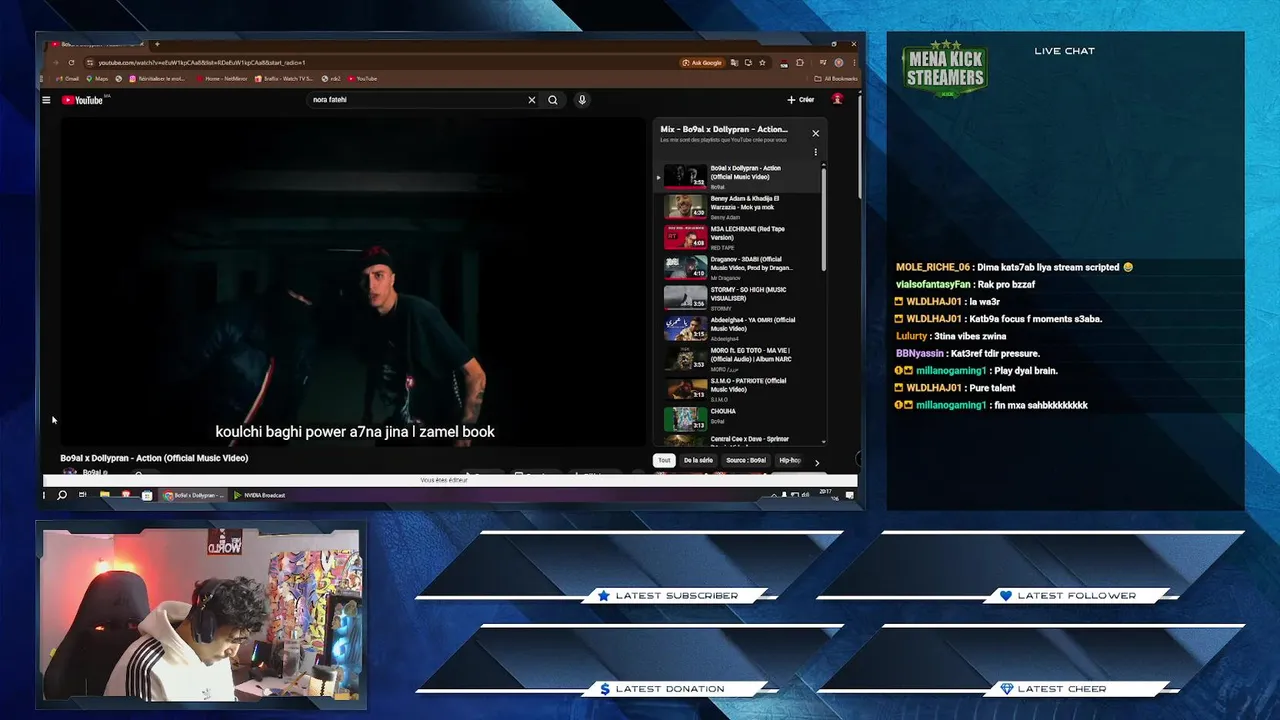Viewport: 1280px width, 720px height.
Task: Open the Maps bookmark
Action: point(98,78)
